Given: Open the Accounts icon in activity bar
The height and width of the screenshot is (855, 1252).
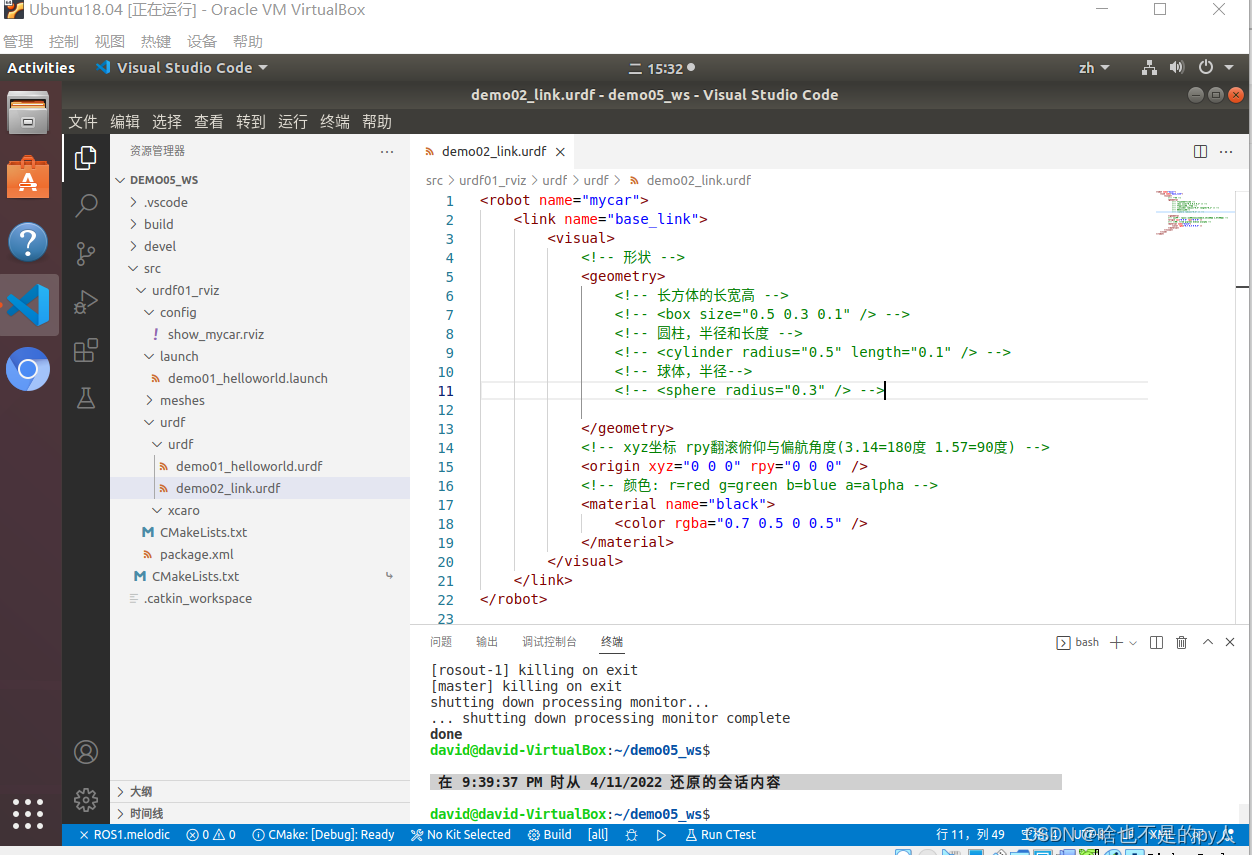Looking at the screenshot, I should pos(86,752).
